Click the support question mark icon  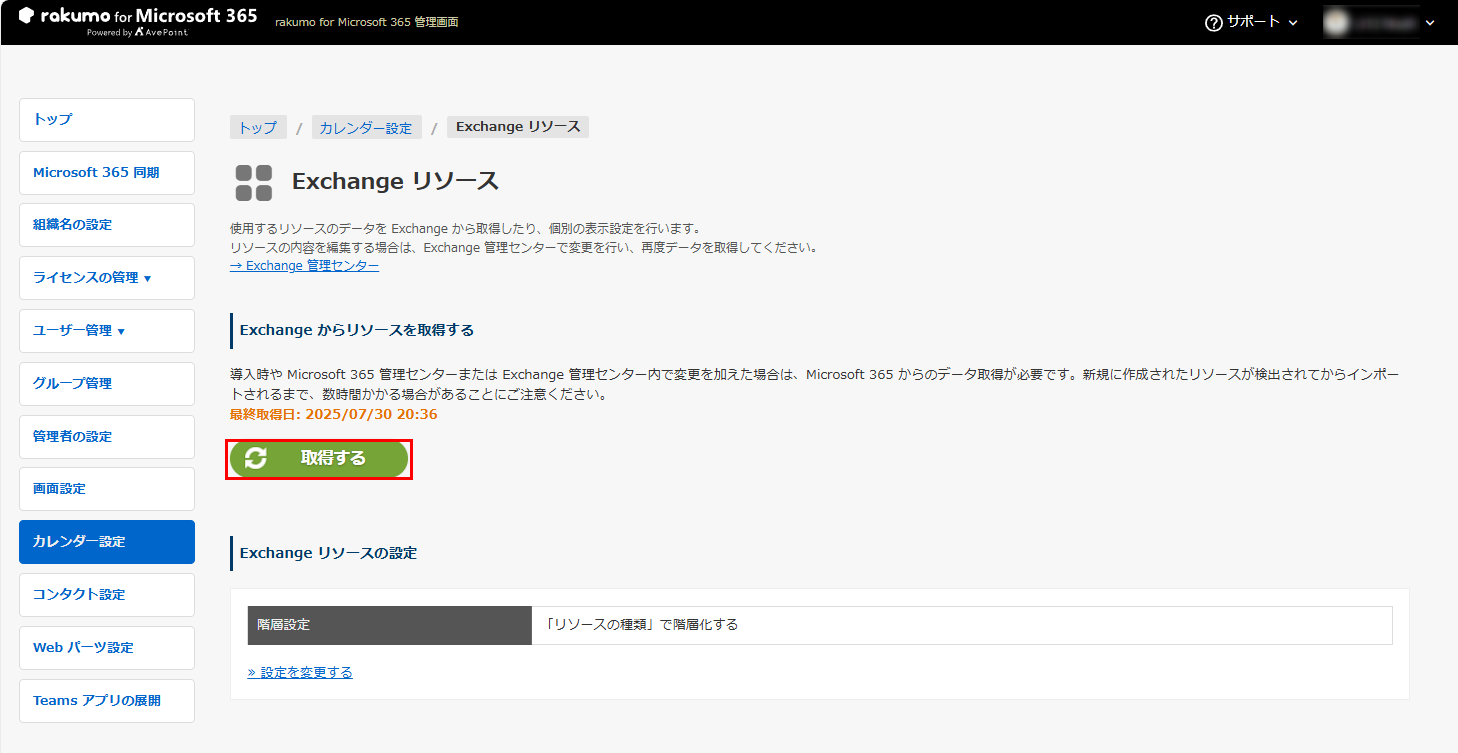pos(1214,22)
